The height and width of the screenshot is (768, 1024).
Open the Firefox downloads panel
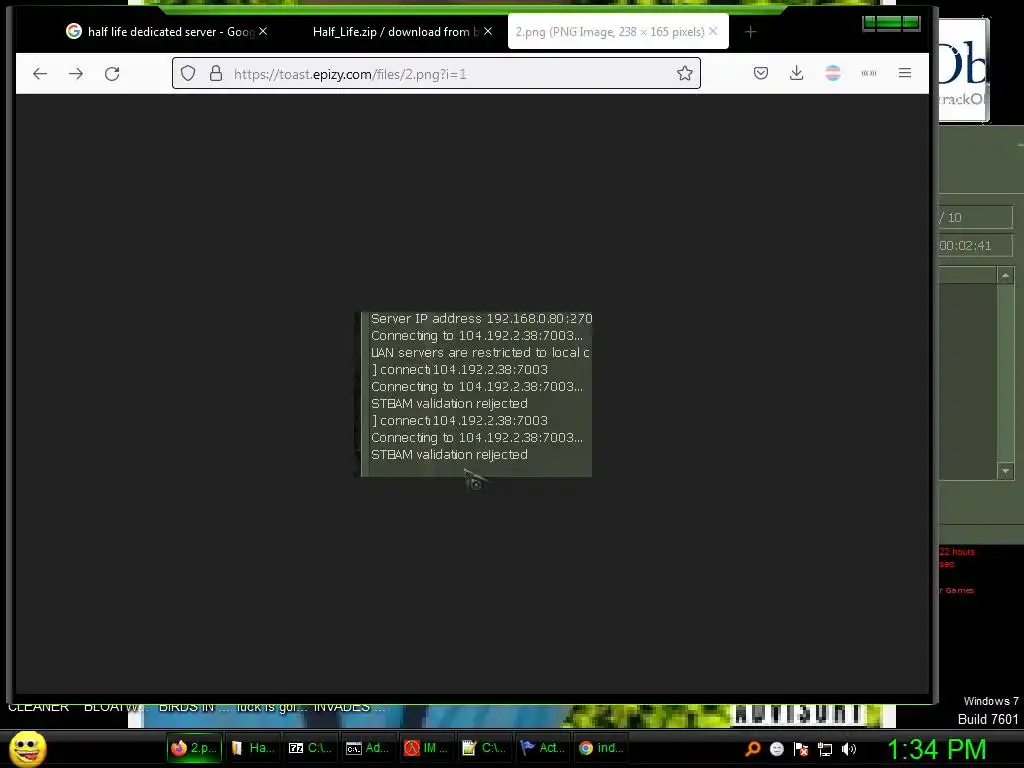pyautogui.click(x=797, y=73)
